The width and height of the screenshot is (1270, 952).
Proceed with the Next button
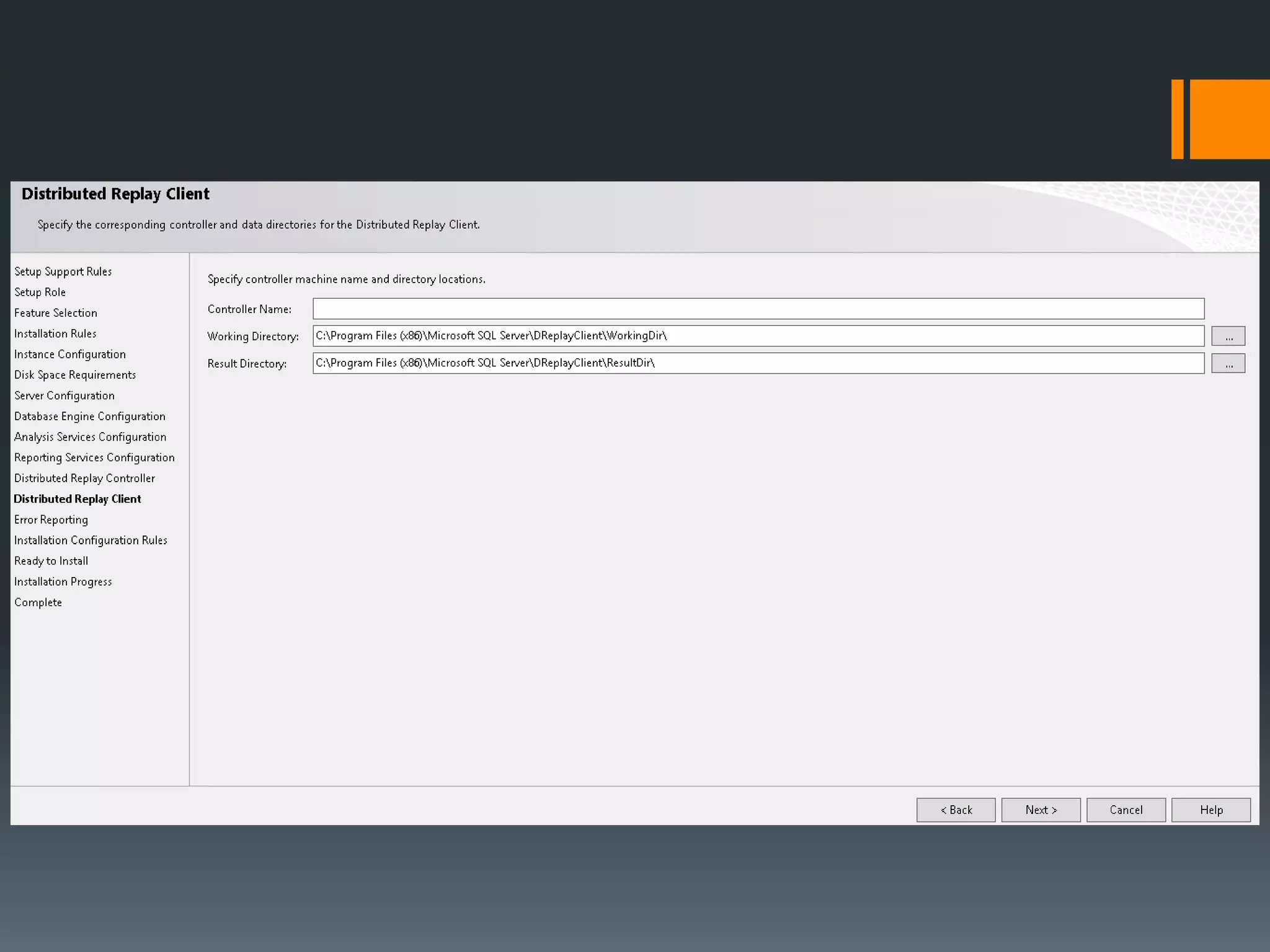1041,810
